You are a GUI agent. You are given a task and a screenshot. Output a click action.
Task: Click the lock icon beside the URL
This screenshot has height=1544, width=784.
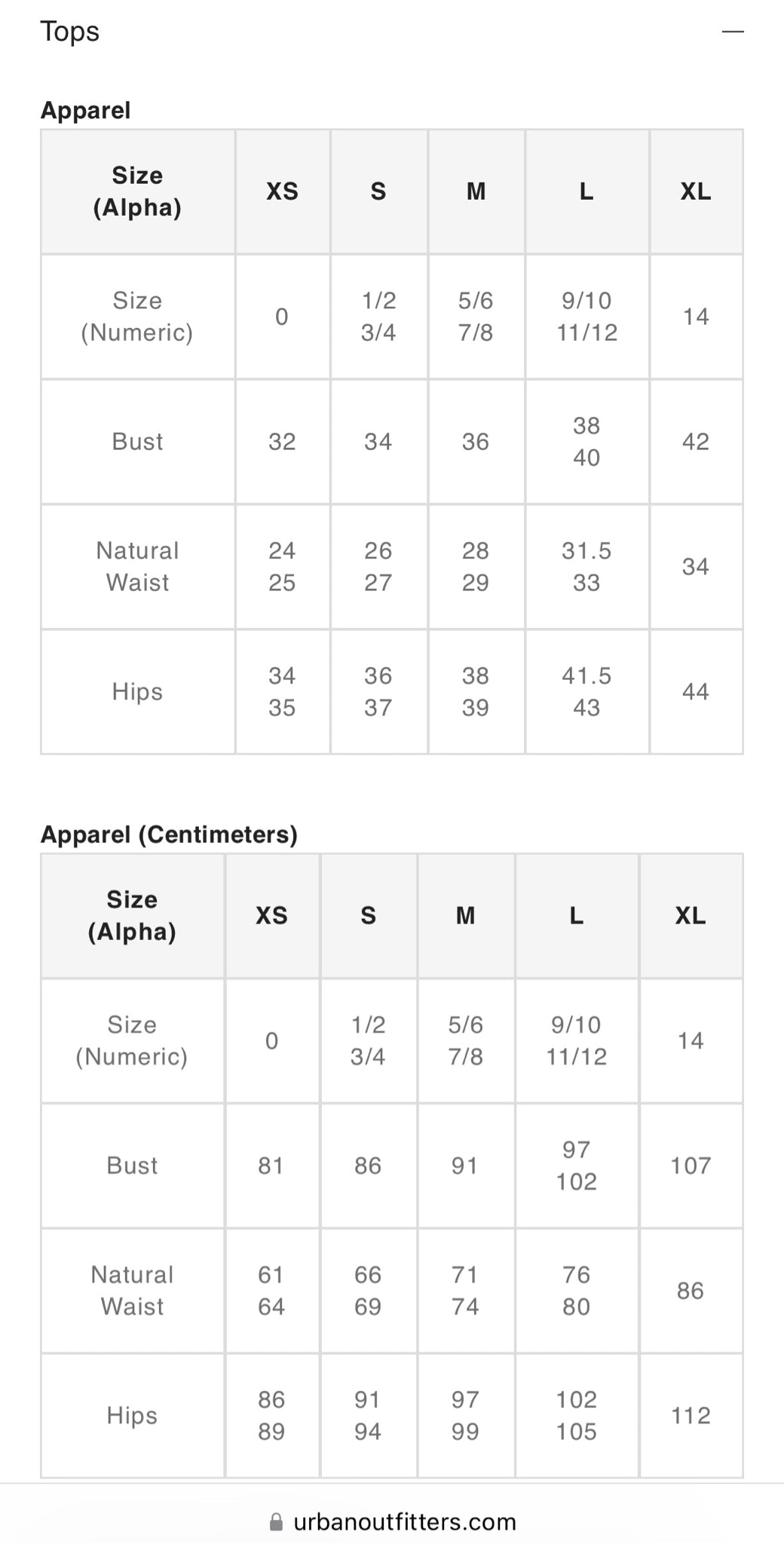[x=277, y=1521]
